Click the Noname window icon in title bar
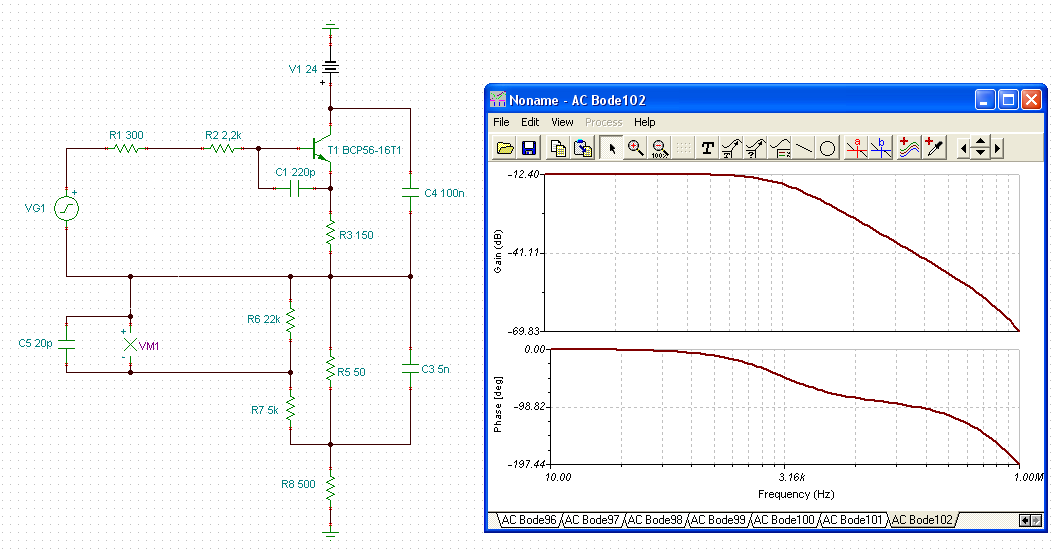The height and width of the screenshot is (554, 1058). (x=497, y=100)
